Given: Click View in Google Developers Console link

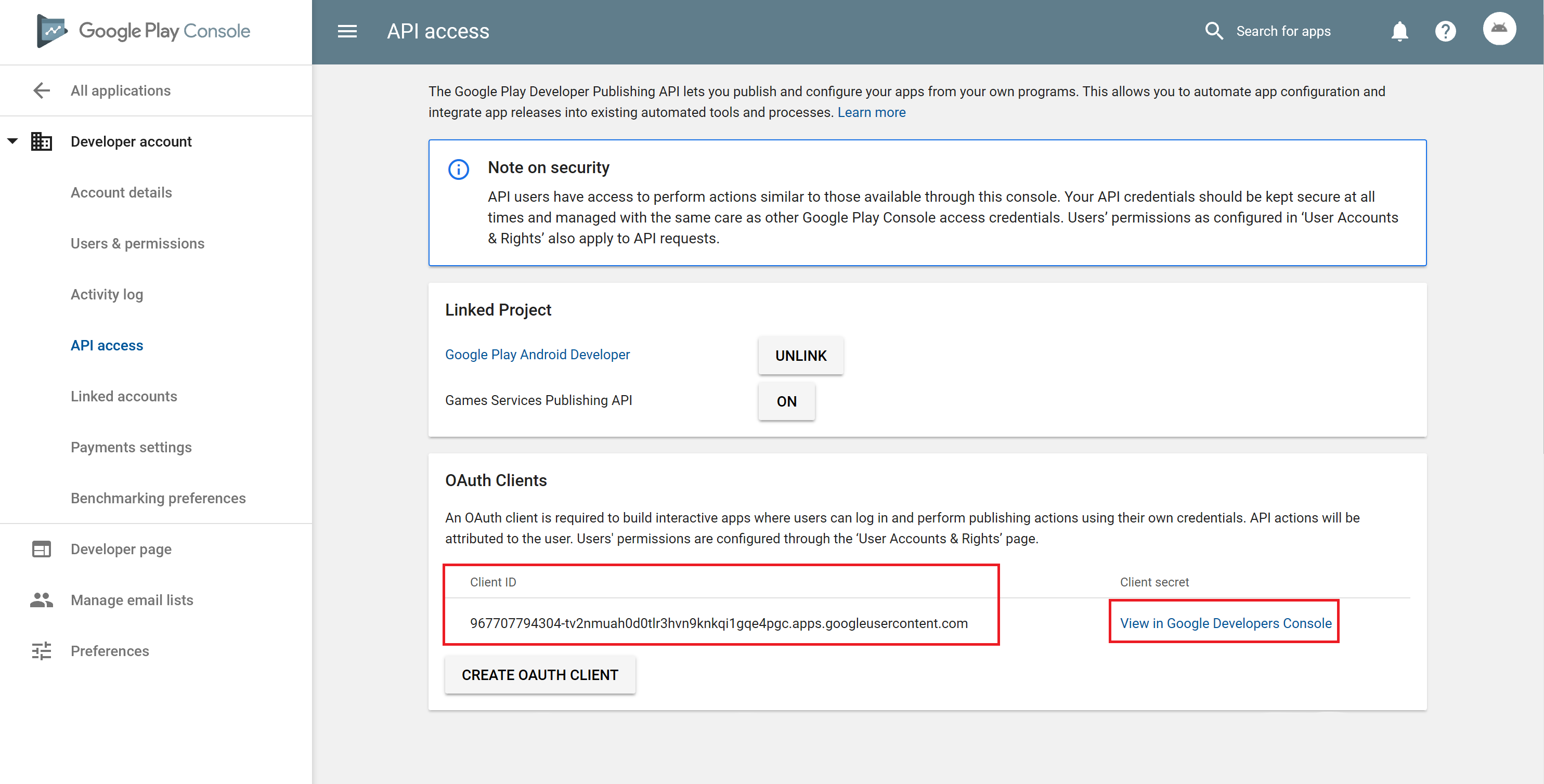Looking at the screenshot, I should [x=1225, y=623].
